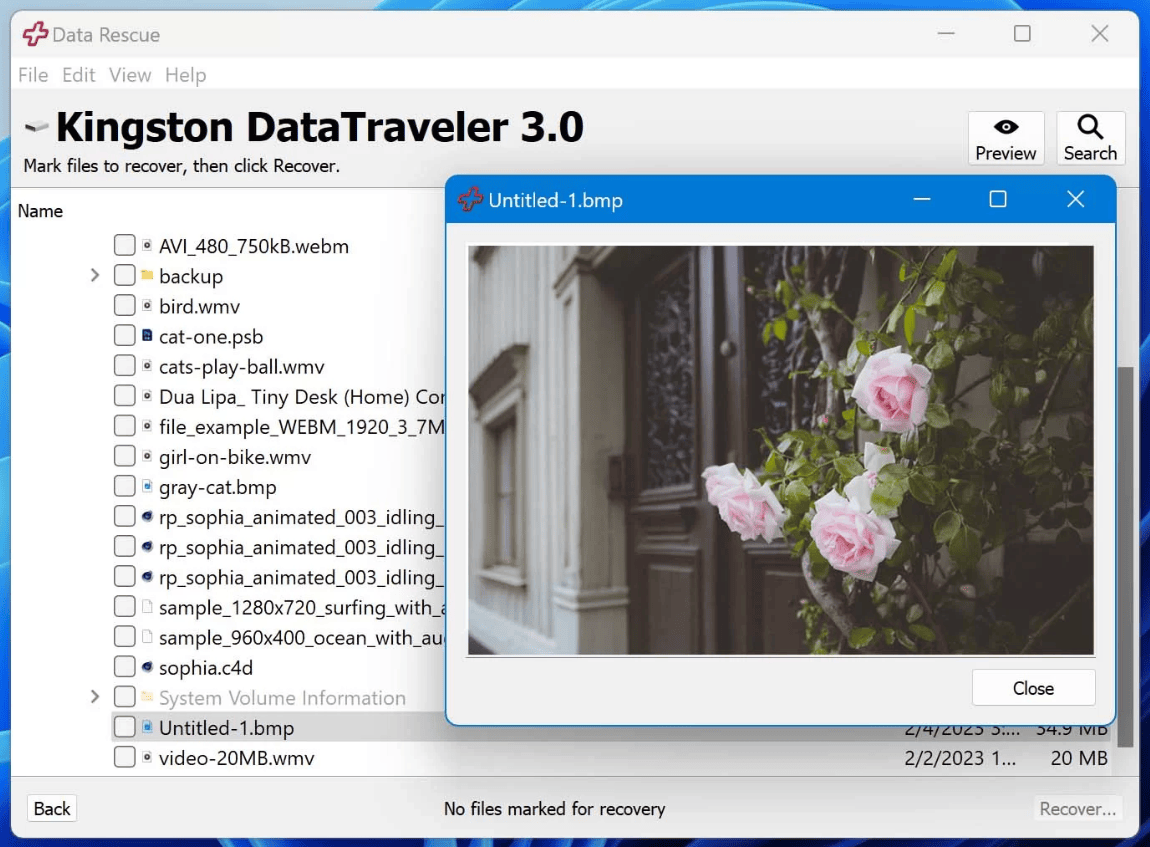Click the folder icon of System Volume Information

147,697
